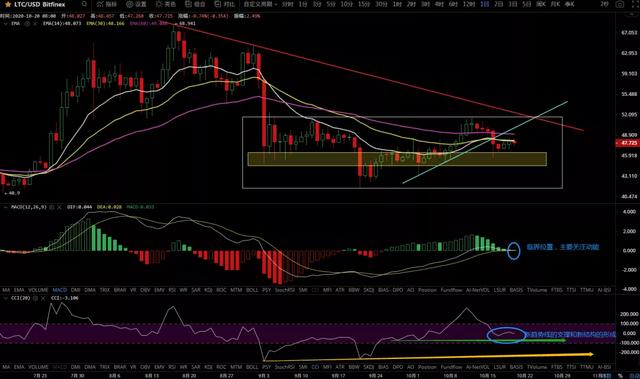Choose AI-BSI in the indicator row above the date axis
This screenshot has height=379, width=640.
pos(604,367)
